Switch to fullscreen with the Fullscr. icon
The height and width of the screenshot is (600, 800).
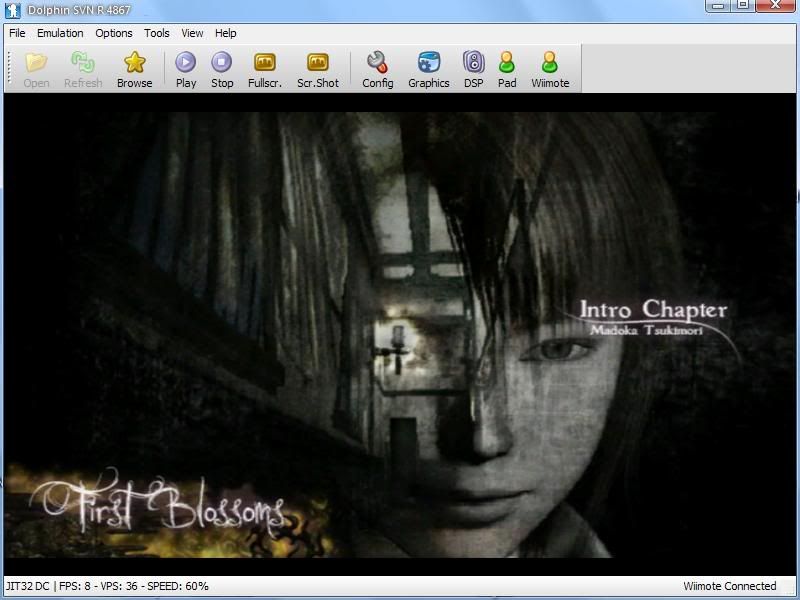265,62
